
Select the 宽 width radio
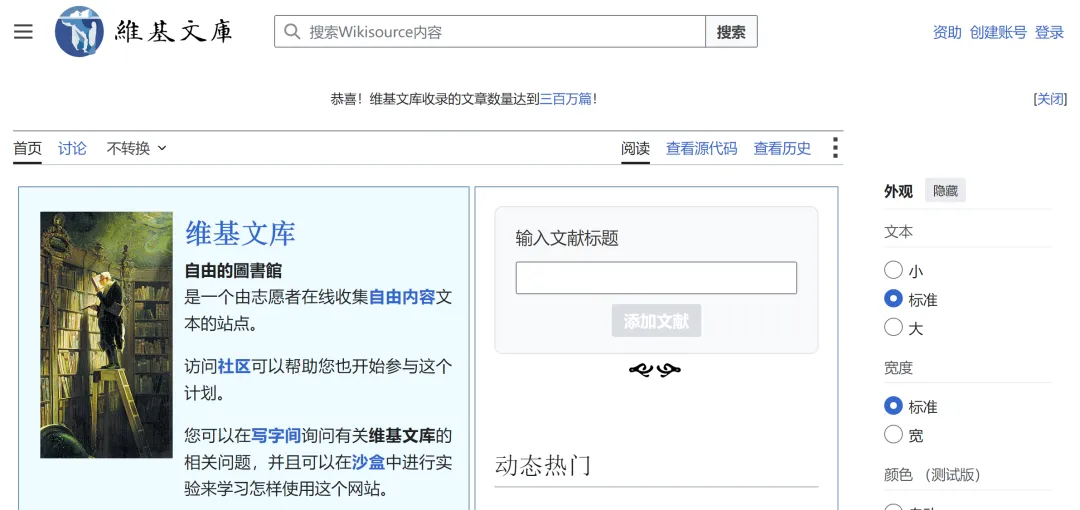(893, 434)
